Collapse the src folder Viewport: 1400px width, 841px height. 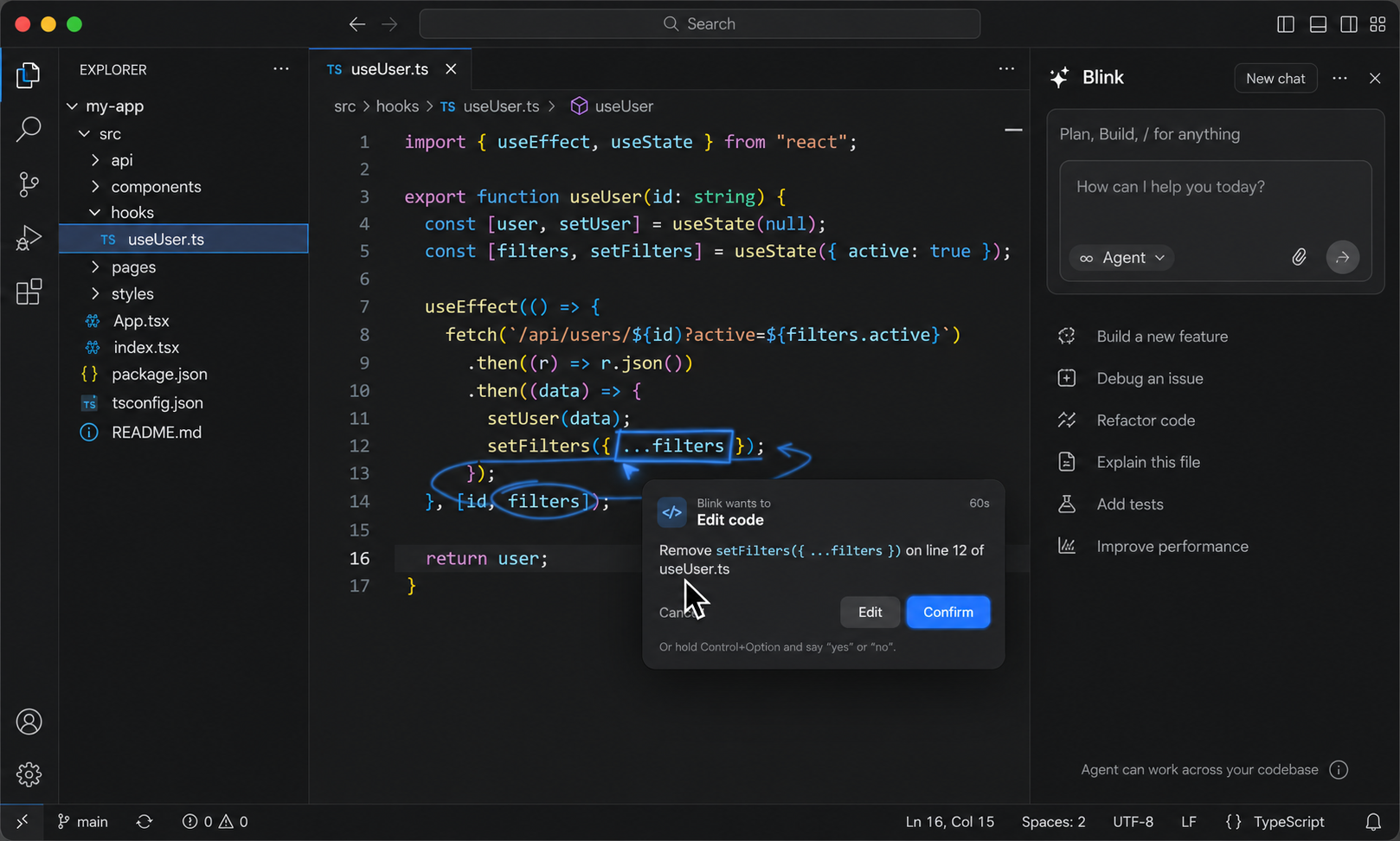[x=84, y=134]
